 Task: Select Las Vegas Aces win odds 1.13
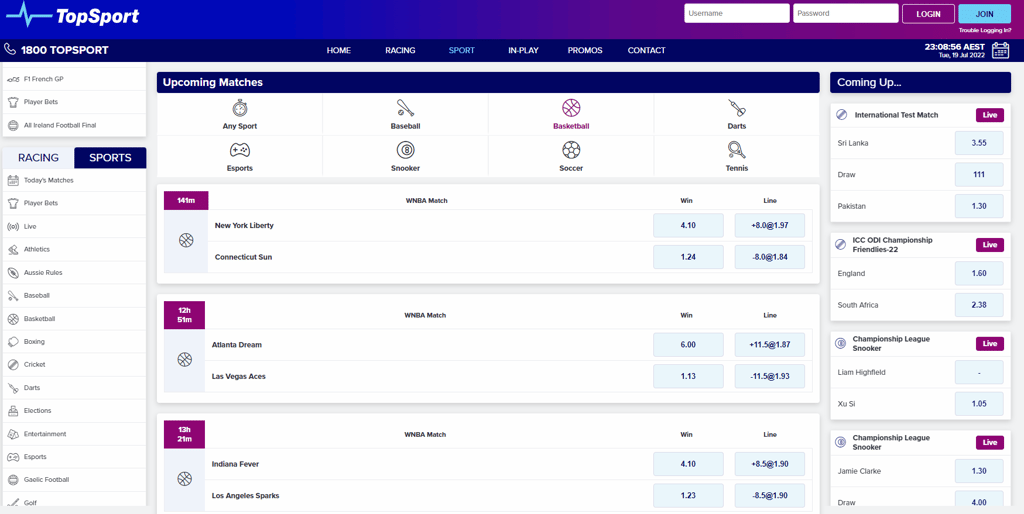[688, 376]
